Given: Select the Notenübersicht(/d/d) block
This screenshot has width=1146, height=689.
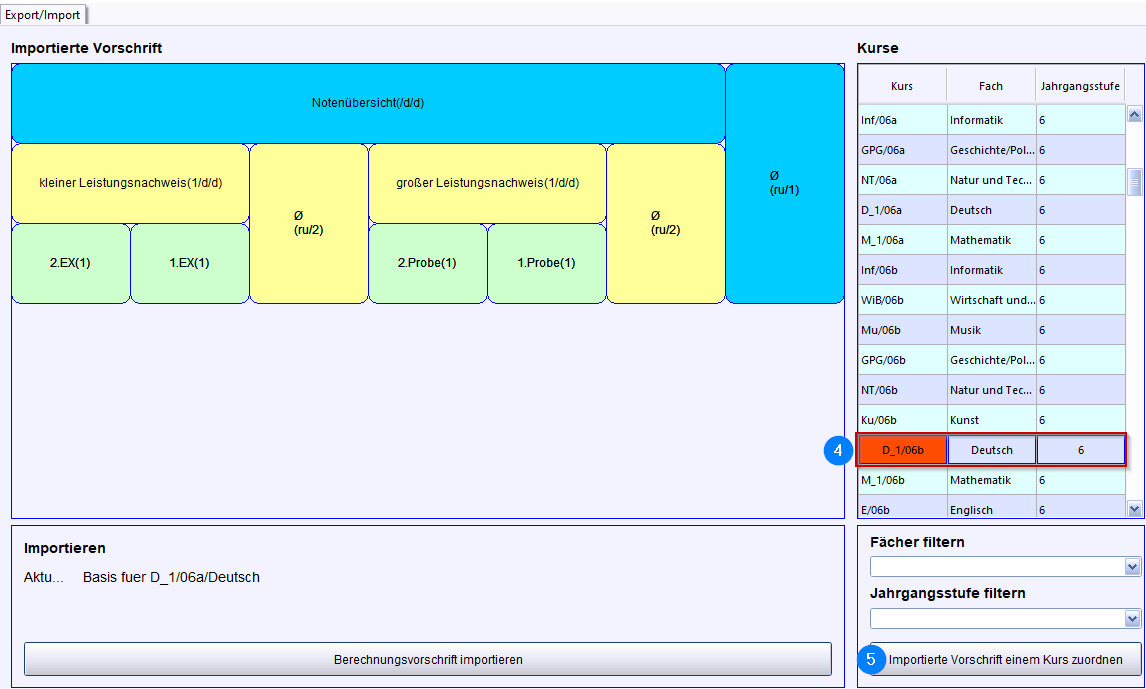Looking at the screenshot, I should click(368, 103).
